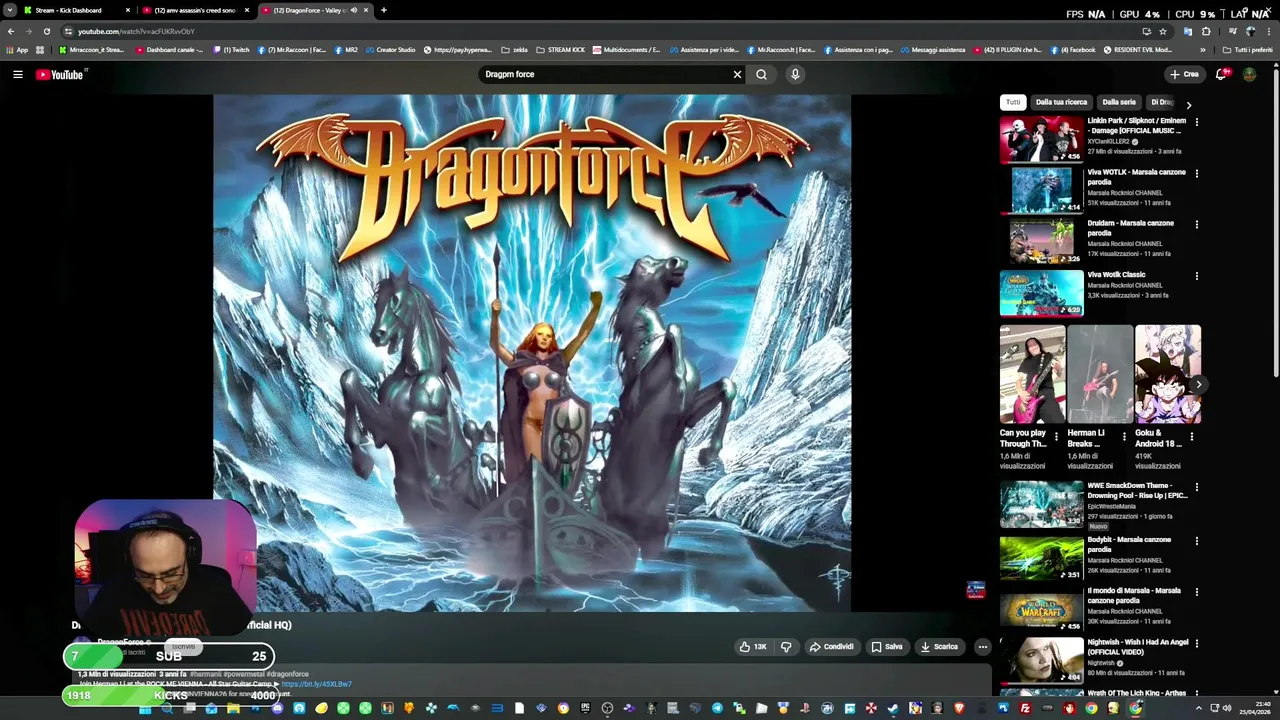Viewport: 1280px width, 720px height.
Task: Open a new browser tab
Action: (383, 10)
